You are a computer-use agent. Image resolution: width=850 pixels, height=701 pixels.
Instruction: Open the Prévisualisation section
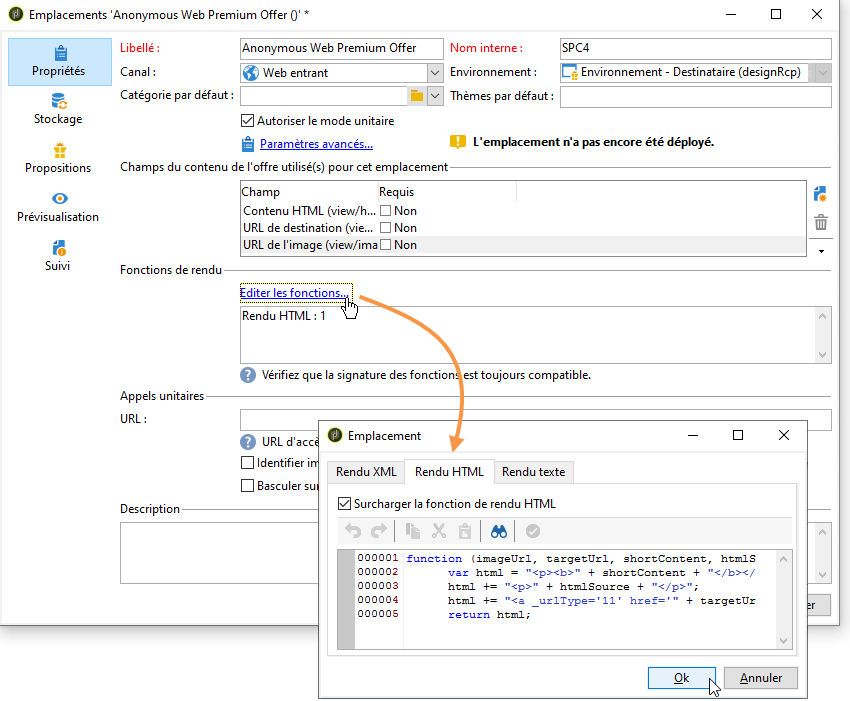[59, 207]
